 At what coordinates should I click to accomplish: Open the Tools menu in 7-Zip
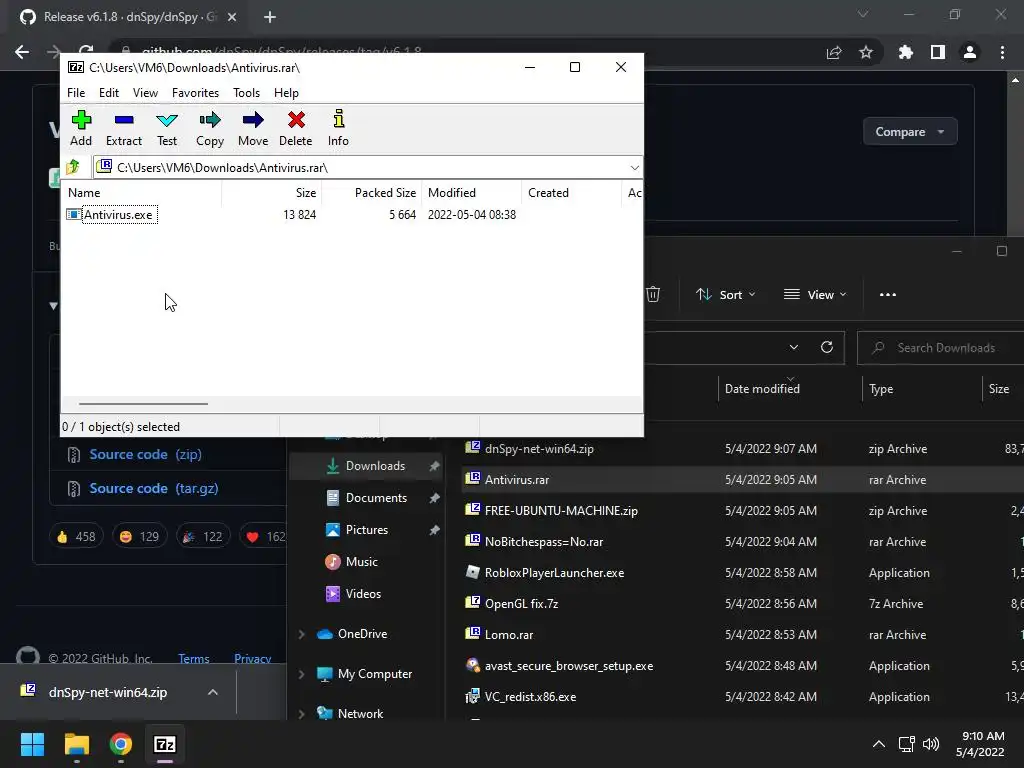pos(246,93)
